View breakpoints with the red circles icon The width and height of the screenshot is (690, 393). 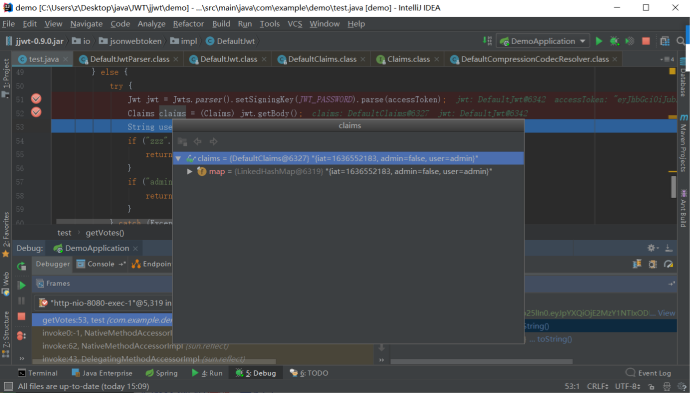21,336
